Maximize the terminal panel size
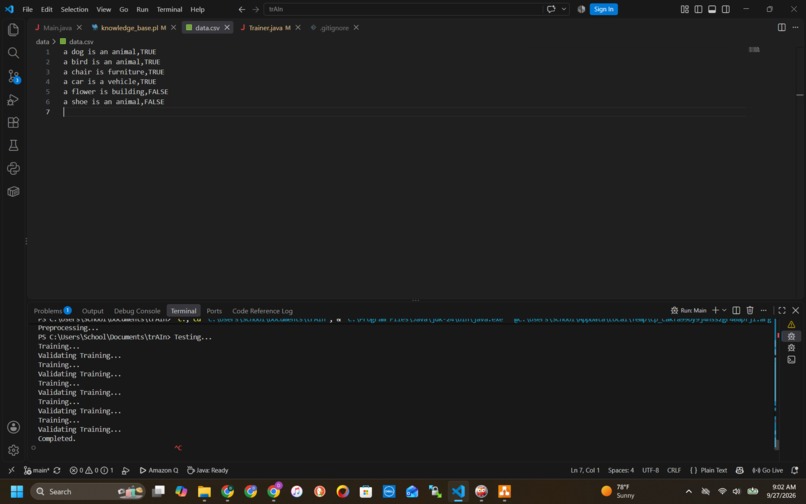 tap(782, 310)
